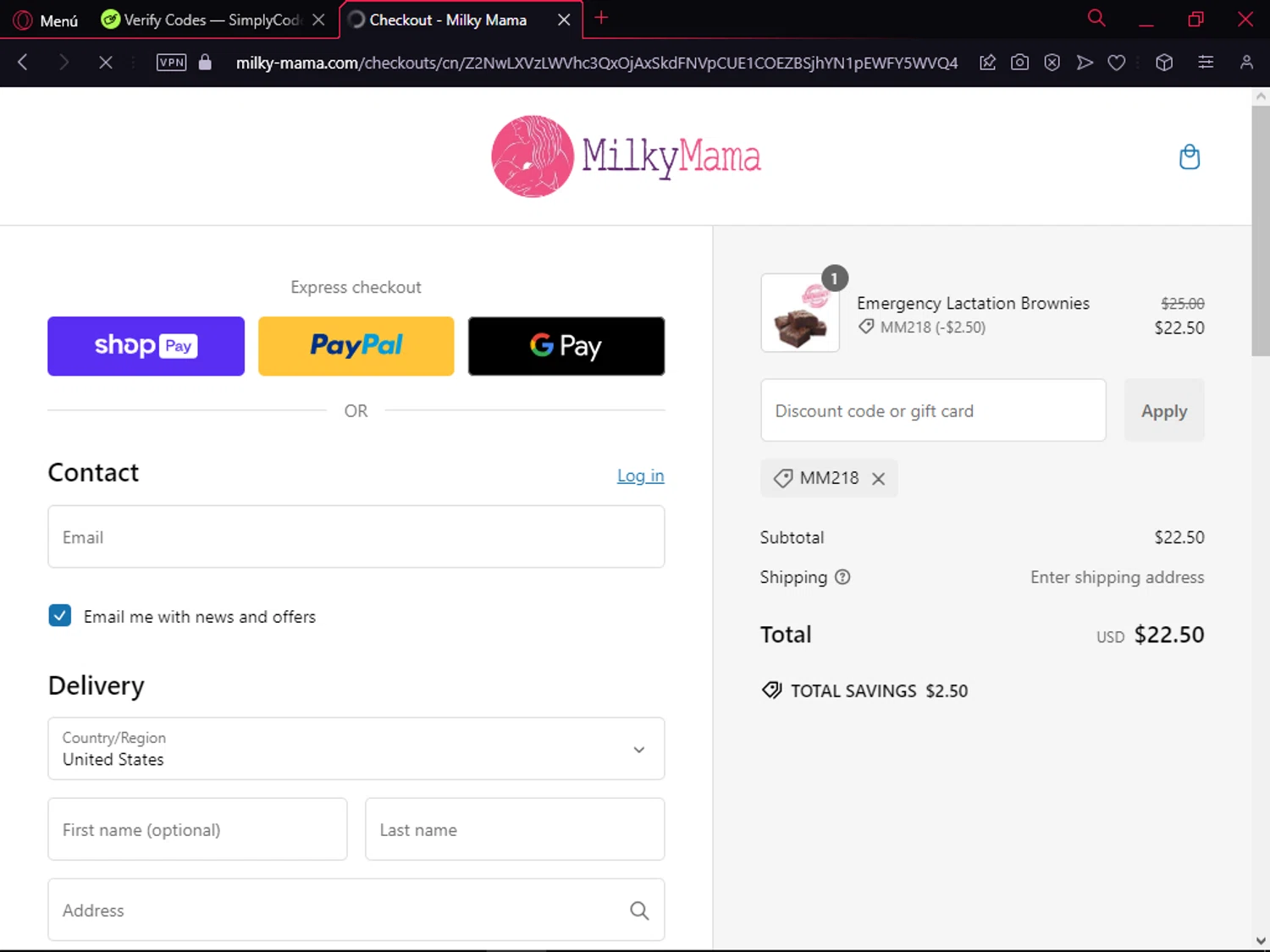Click the scrollbar down arrow
The width and height of the screenshot is (1270, 952).
[1261, 940]
